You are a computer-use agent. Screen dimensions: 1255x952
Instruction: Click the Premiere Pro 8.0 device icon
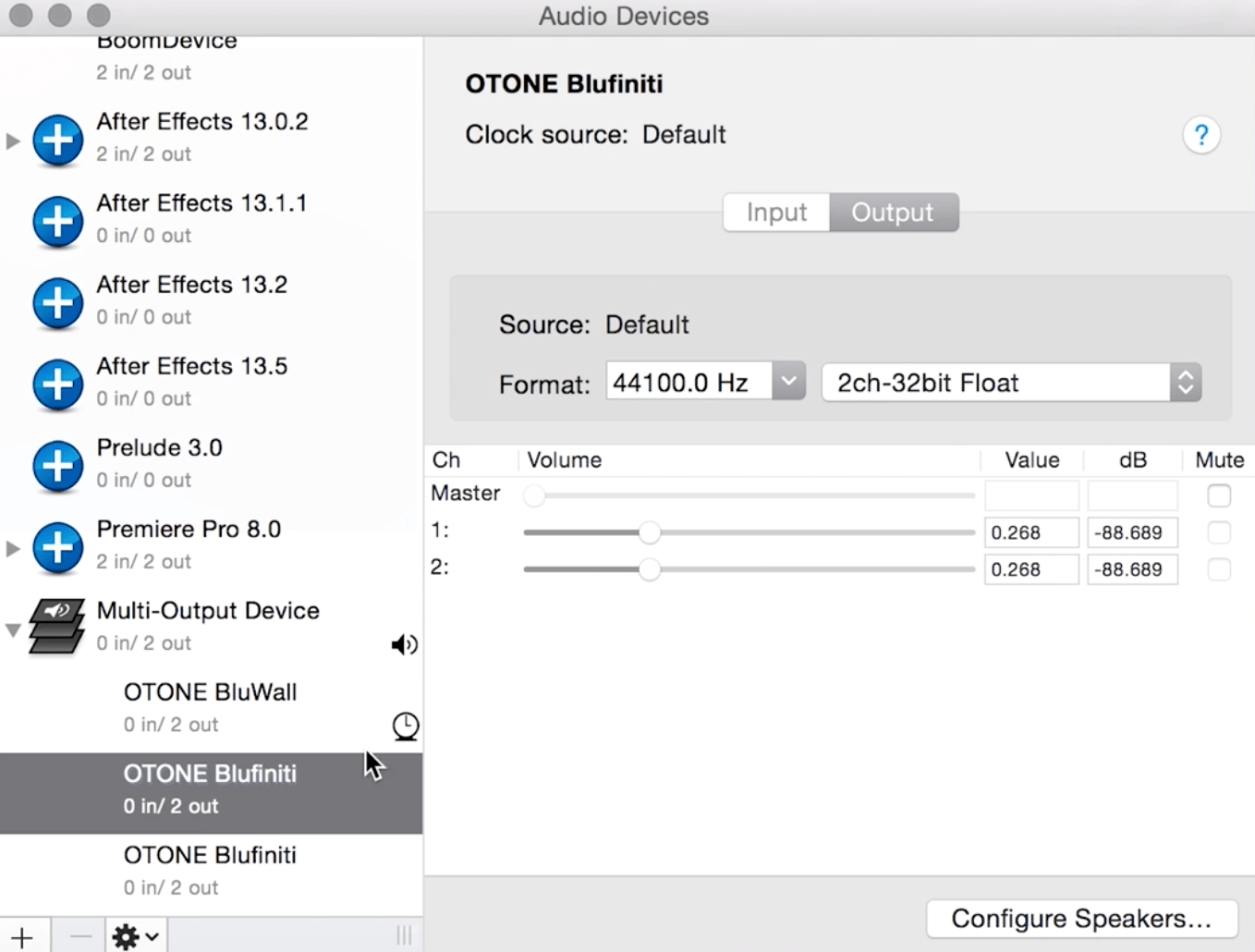(x=57, y=547)
